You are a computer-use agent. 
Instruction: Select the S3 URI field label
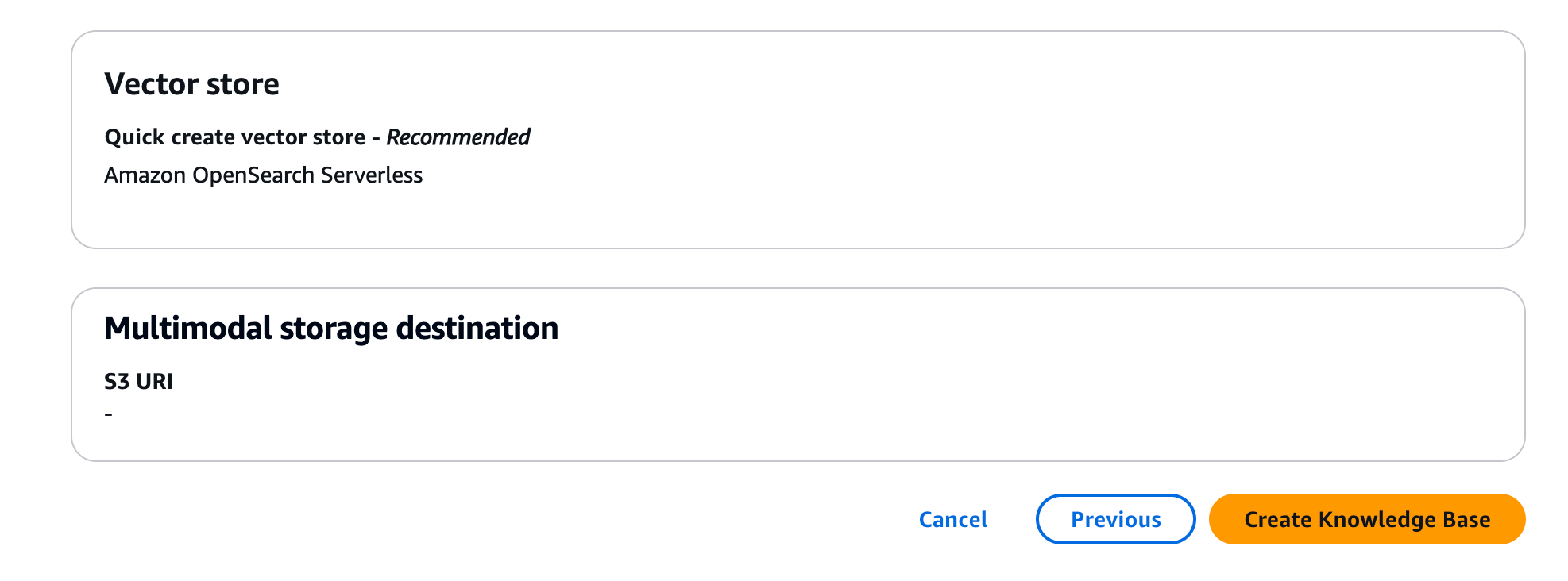point(137,381)
